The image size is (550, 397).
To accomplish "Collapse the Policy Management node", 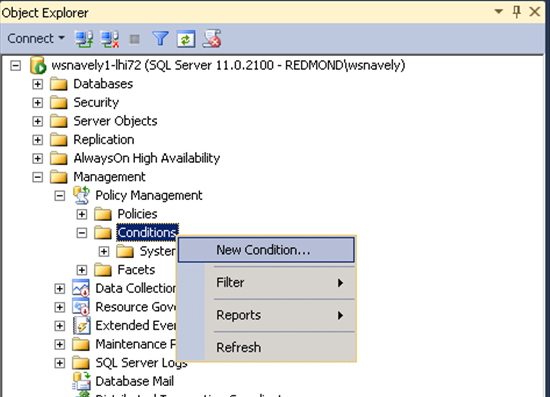I will (x=60, y=196).
